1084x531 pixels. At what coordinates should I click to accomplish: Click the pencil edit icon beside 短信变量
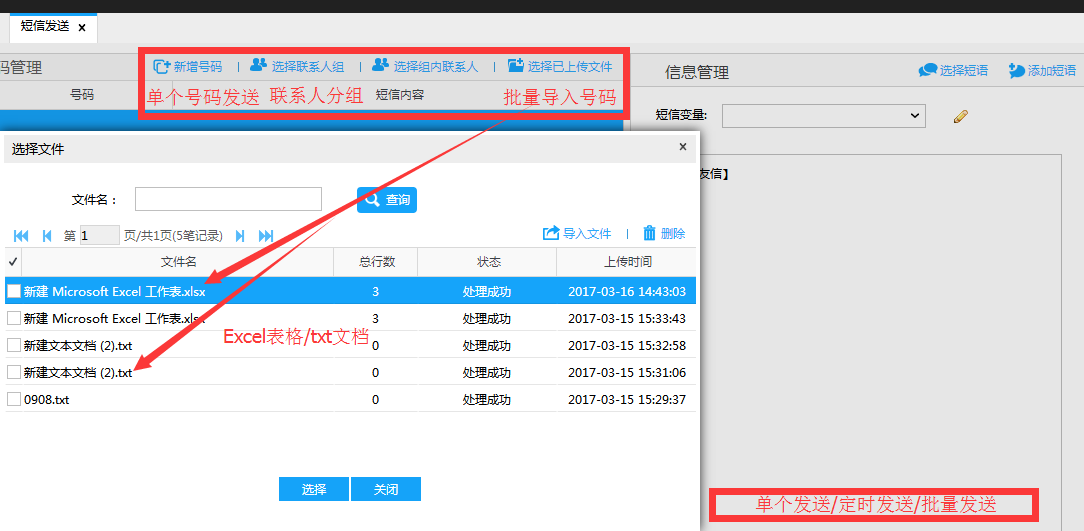961,117
